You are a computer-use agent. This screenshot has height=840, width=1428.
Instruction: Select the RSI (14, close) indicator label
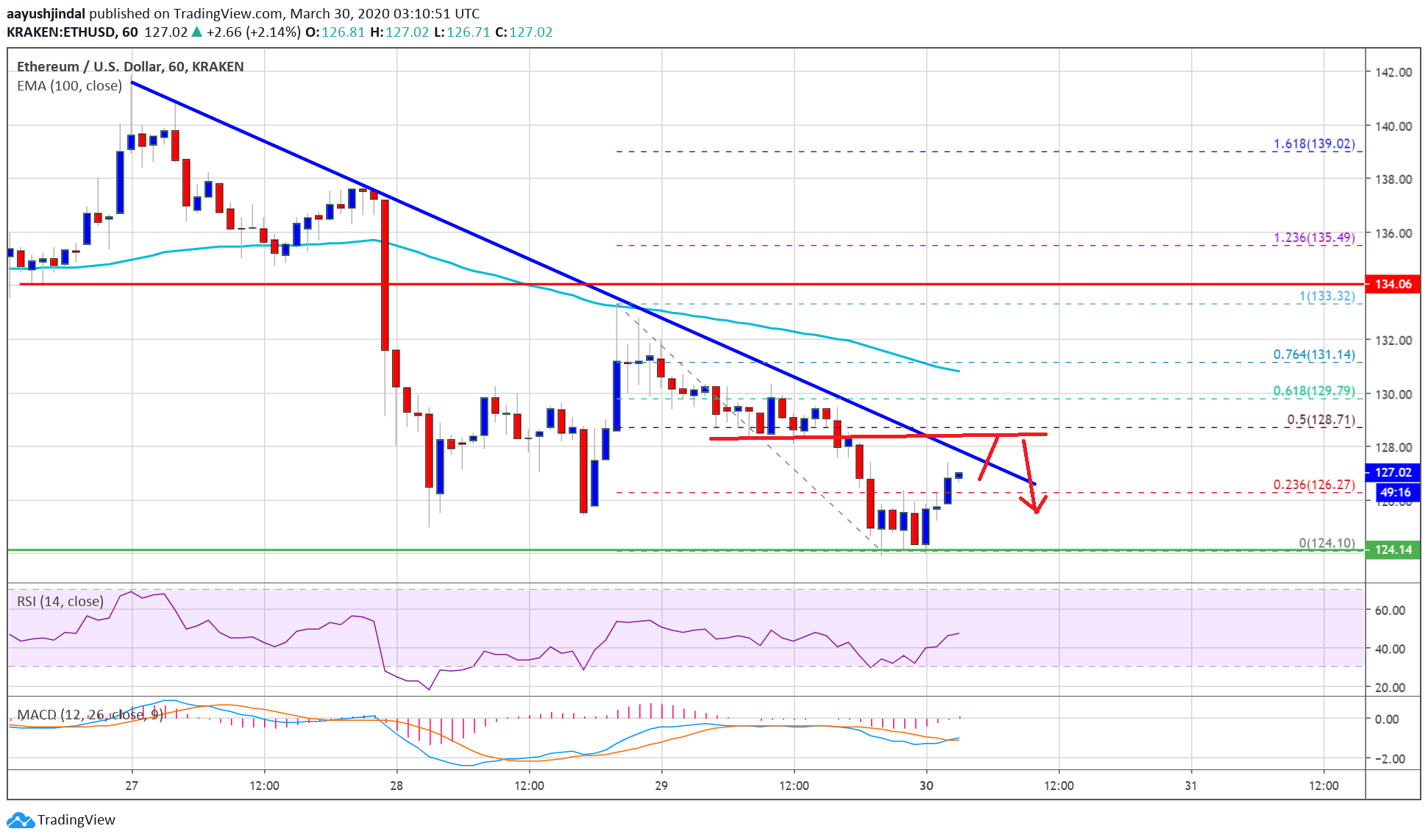(x=60, y=601)
